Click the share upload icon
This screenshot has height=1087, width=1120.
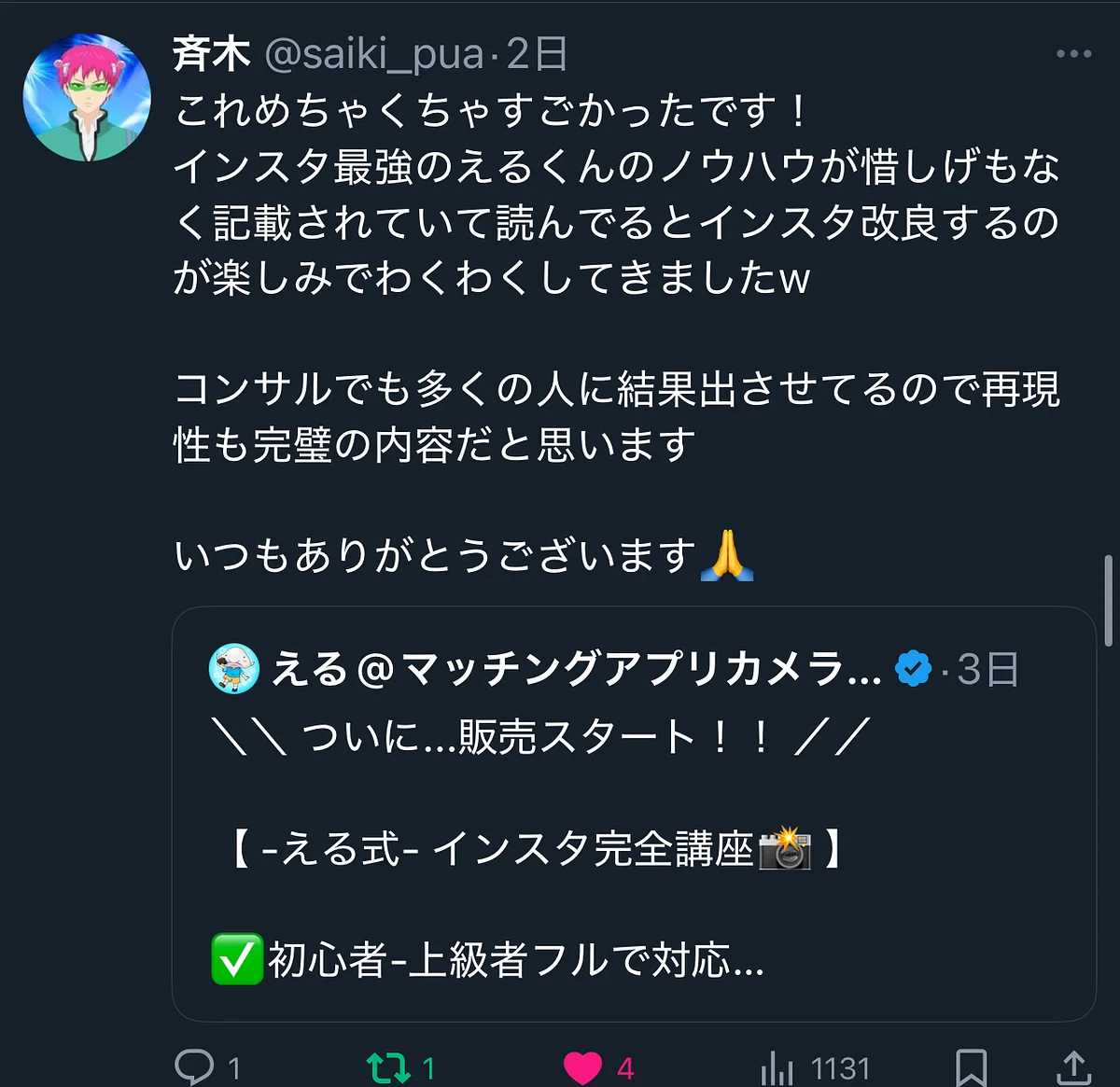pos(1073,1067)
